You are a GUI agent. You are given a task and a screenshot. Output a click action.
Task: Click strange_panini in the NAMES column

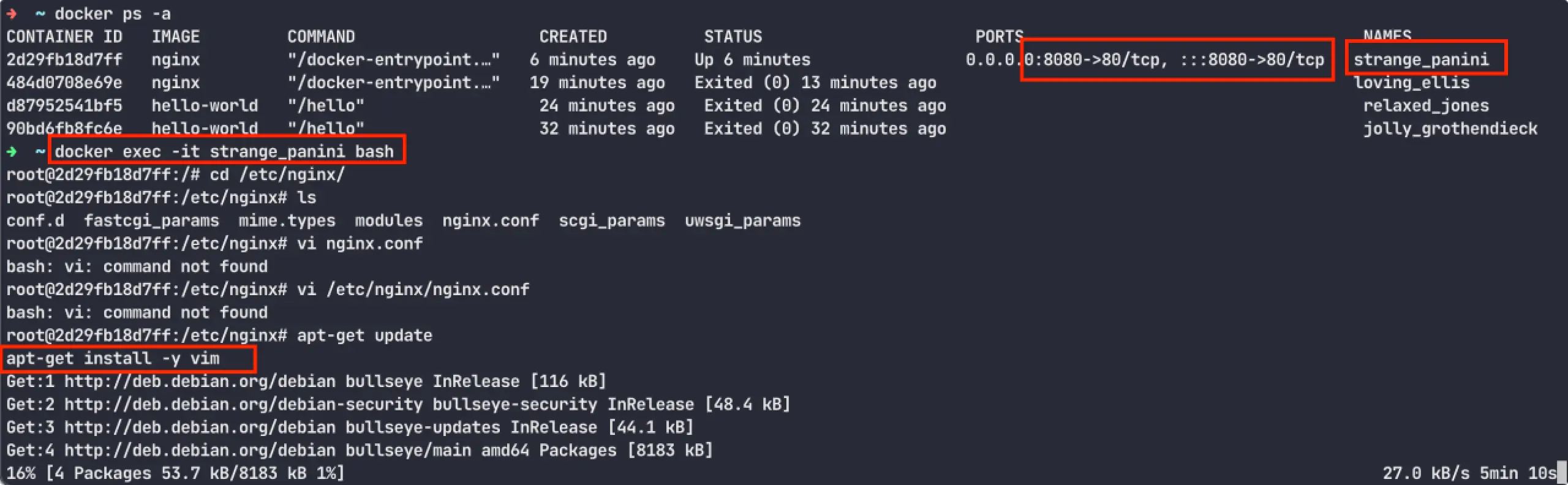[x=1420, y=59]
